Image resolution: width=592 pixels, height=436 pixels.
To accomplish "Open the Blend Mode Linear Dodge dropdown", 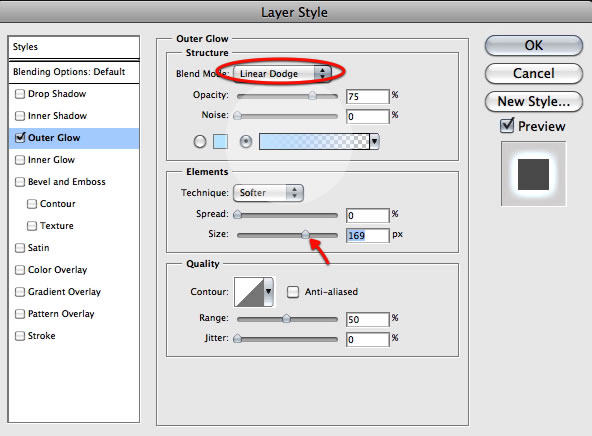I will (282, 74).
